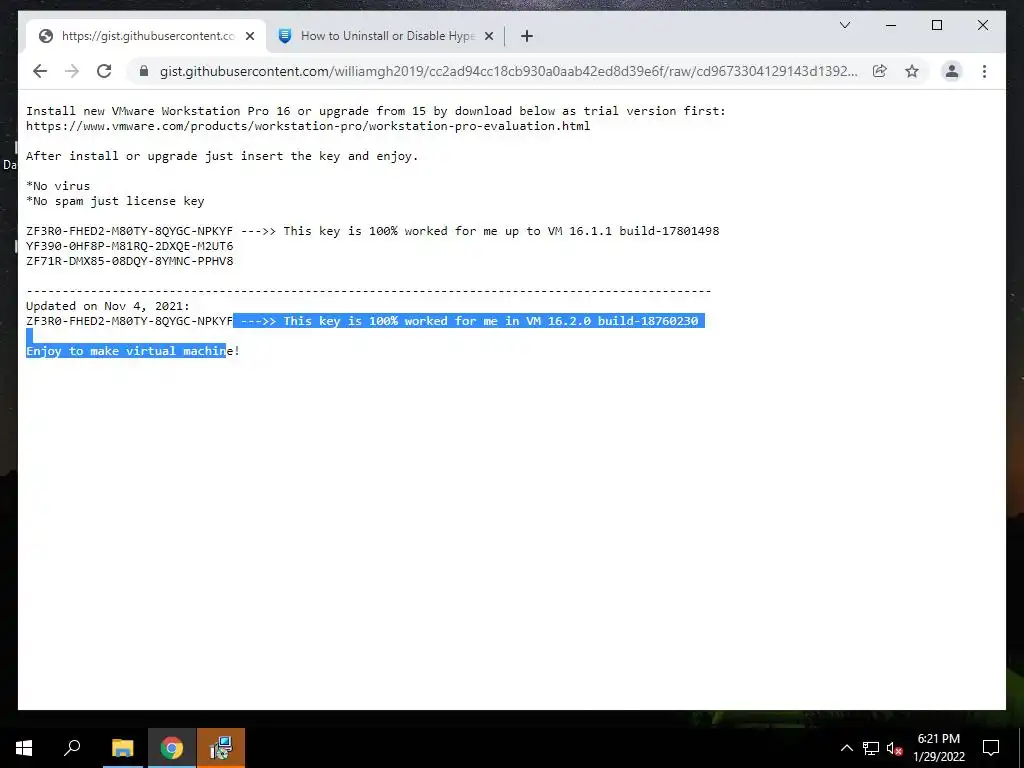The image size is (1024, 768).
Task: Click the forward navigation arrow
Action: pos(72,71)
